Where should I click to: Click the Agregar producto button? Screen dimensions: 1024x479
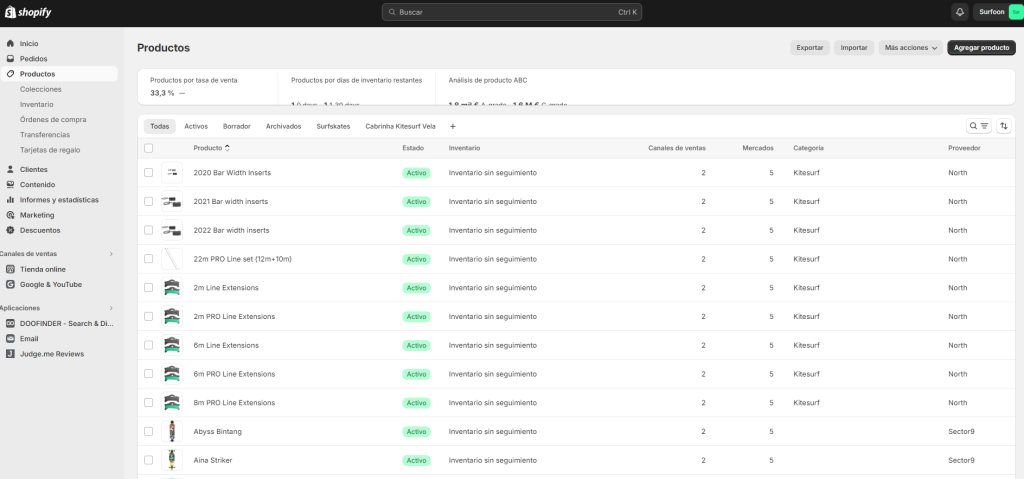[980, 47]
